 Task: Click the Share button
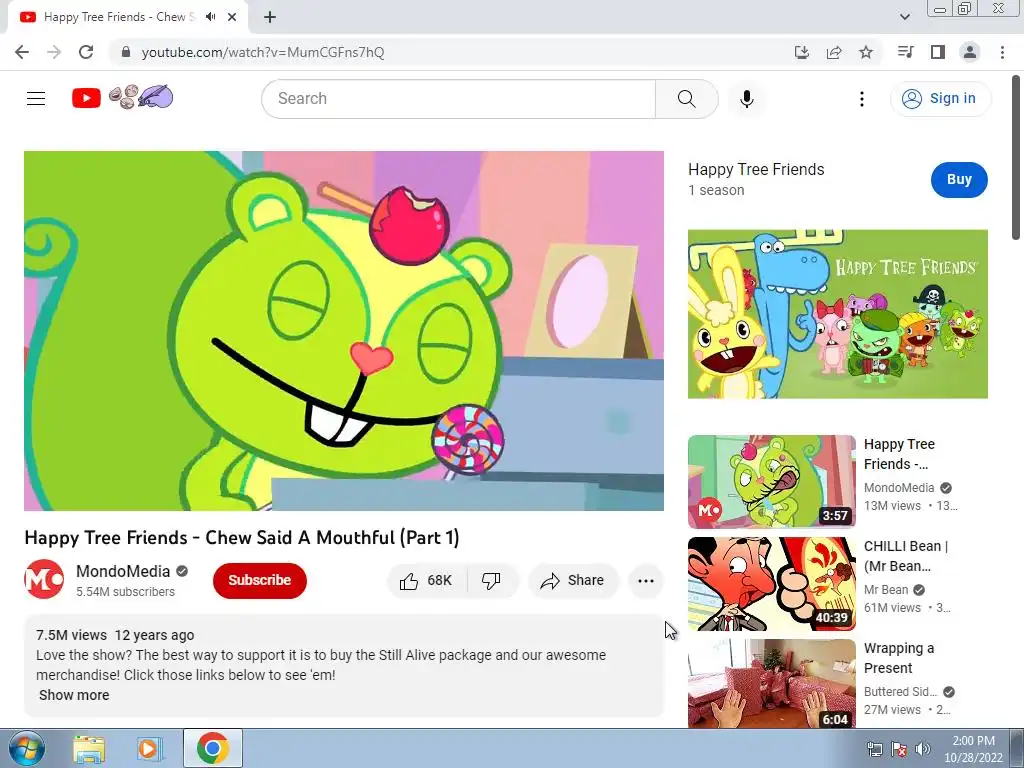573,581
